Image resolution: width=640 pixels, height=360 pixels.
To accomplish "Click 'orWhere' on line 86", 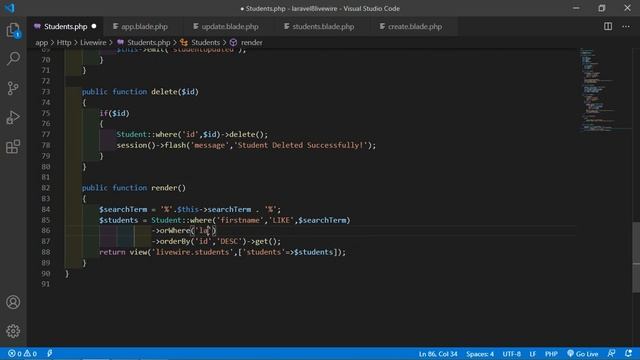I will [175, 231].
